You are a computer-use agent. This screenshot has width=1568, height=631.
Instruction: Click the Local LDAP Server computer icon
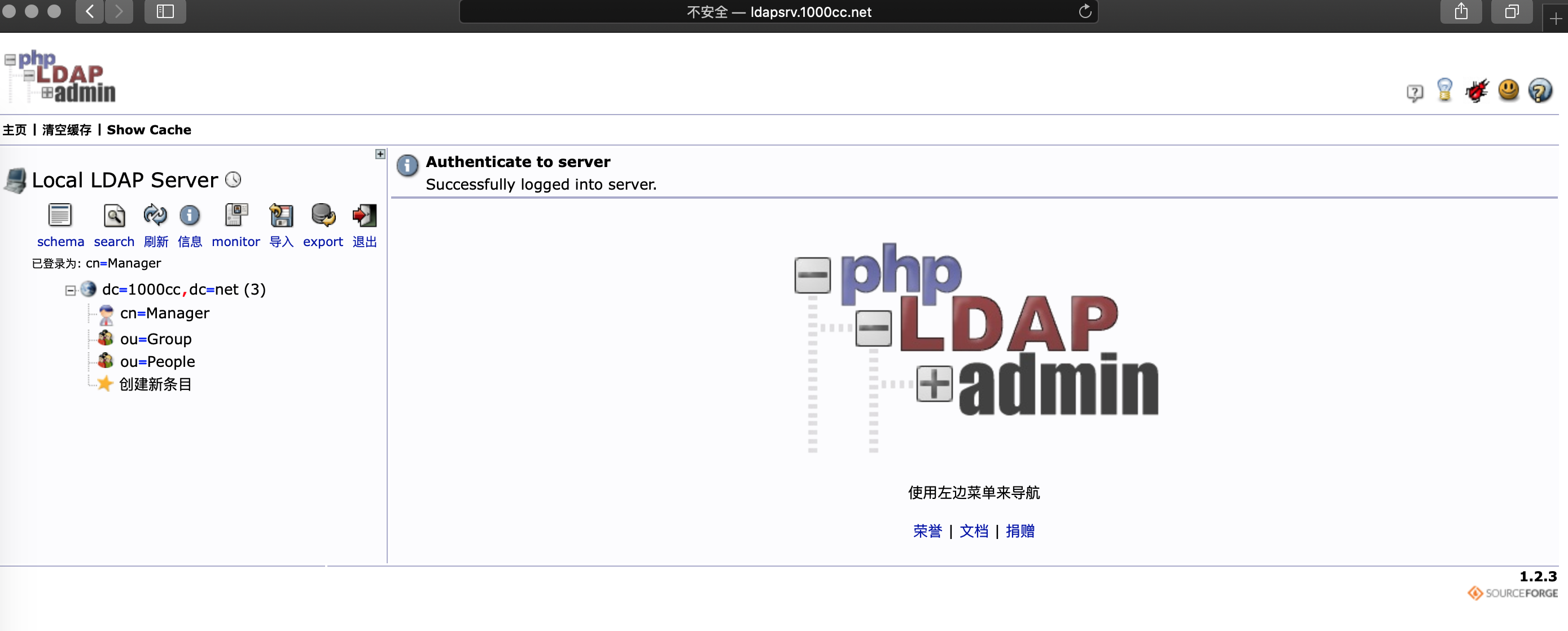pos(15,181)
